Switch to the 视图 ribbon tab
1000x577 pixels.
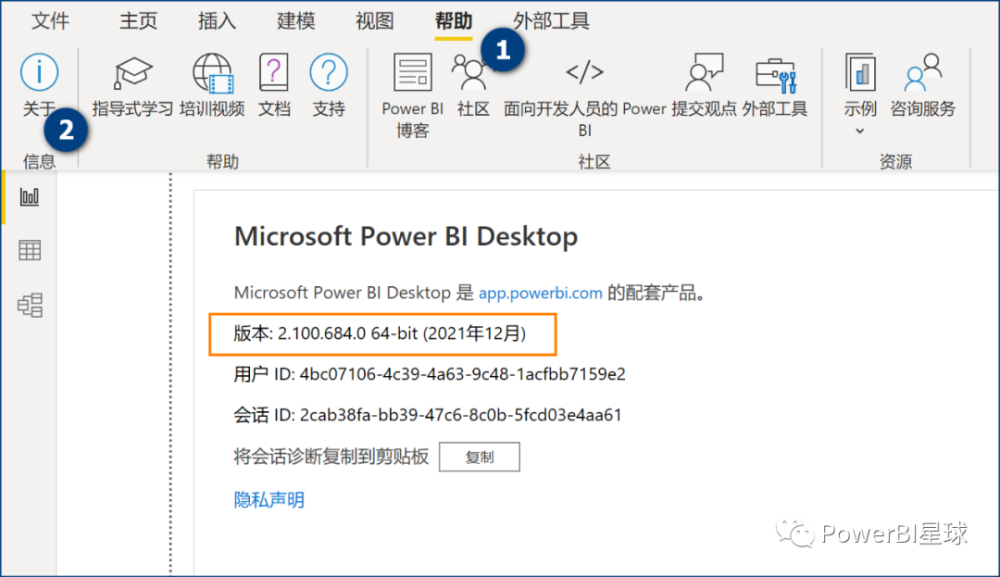(374, 21)
